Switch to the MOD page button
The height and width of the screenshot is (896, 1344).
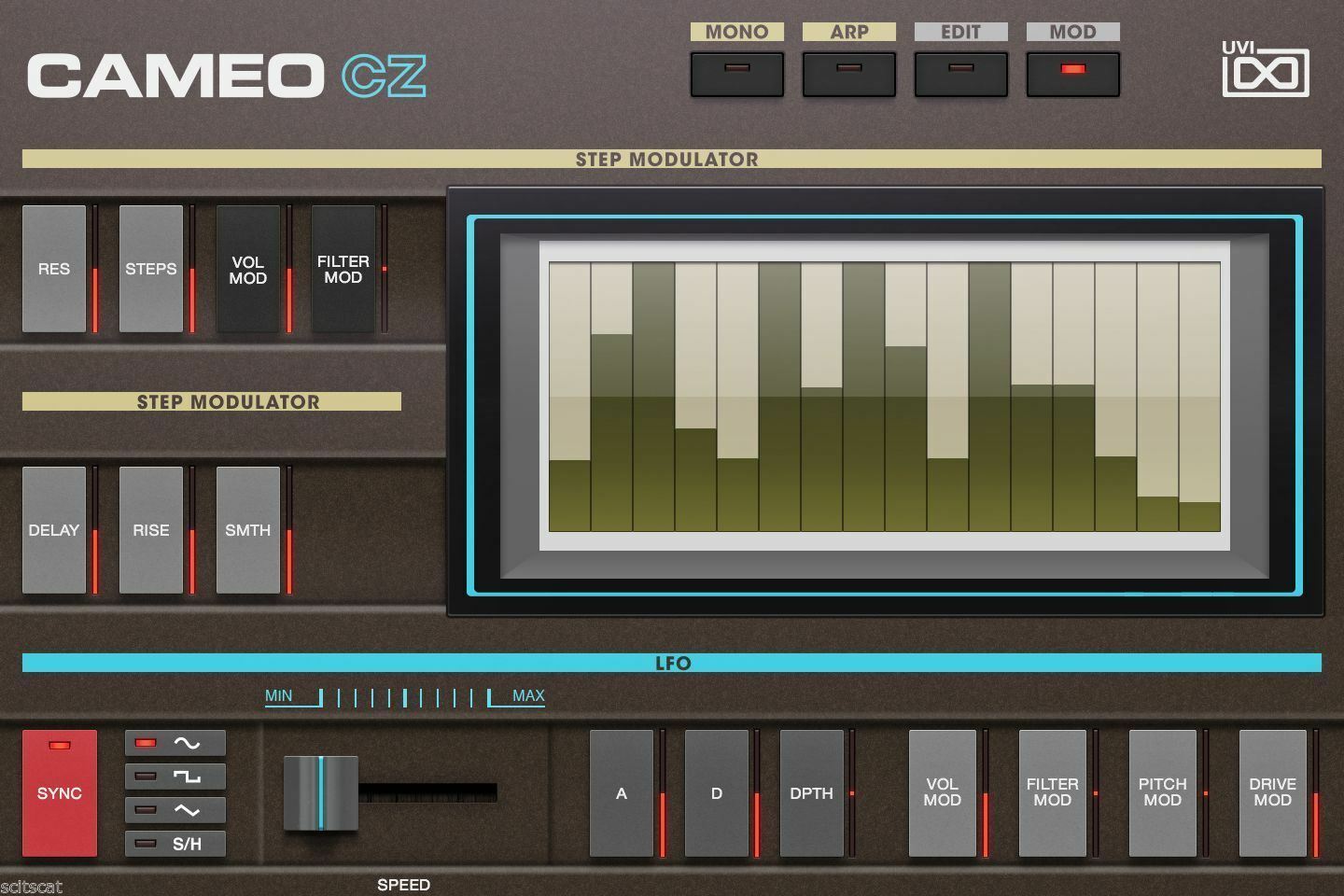pyautogui.click(x=1072, y=74)
